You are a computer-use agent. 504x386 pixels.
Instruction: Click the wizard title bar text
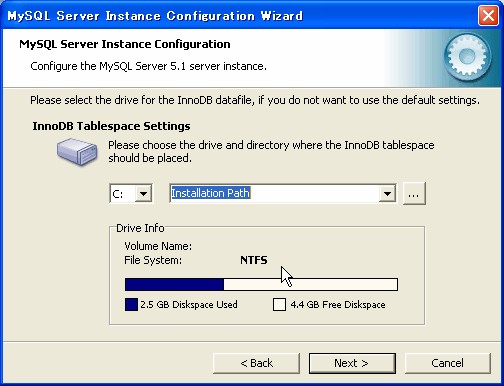tap(155, 16)
